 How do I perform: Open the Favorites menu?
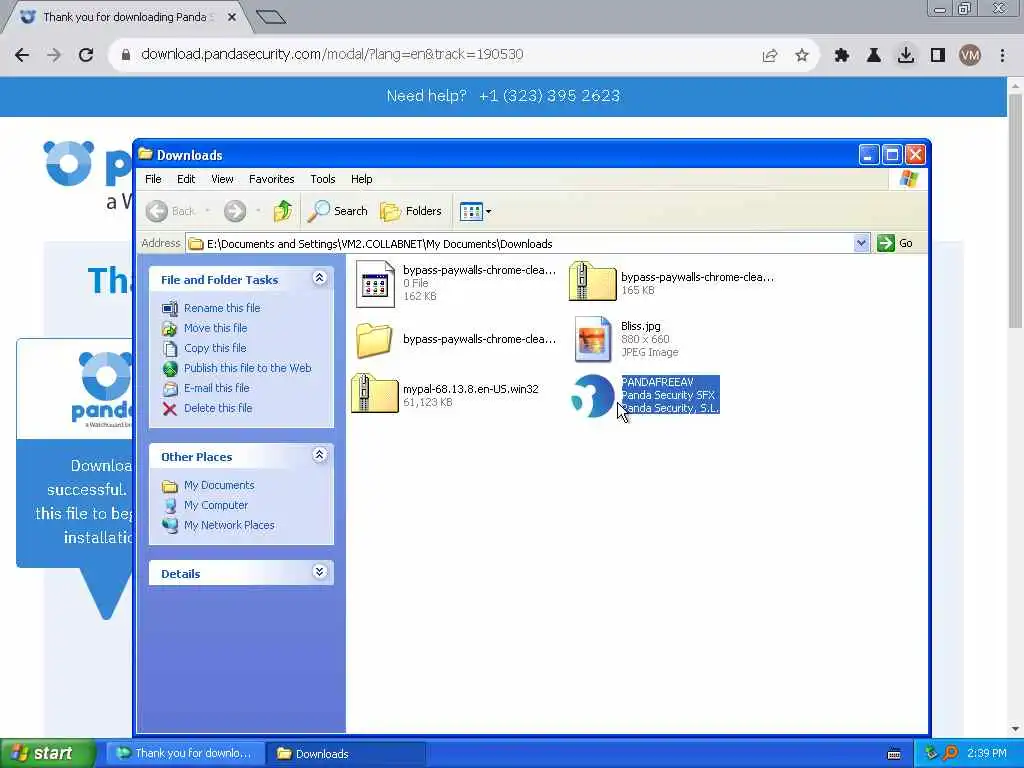[272, 179]
